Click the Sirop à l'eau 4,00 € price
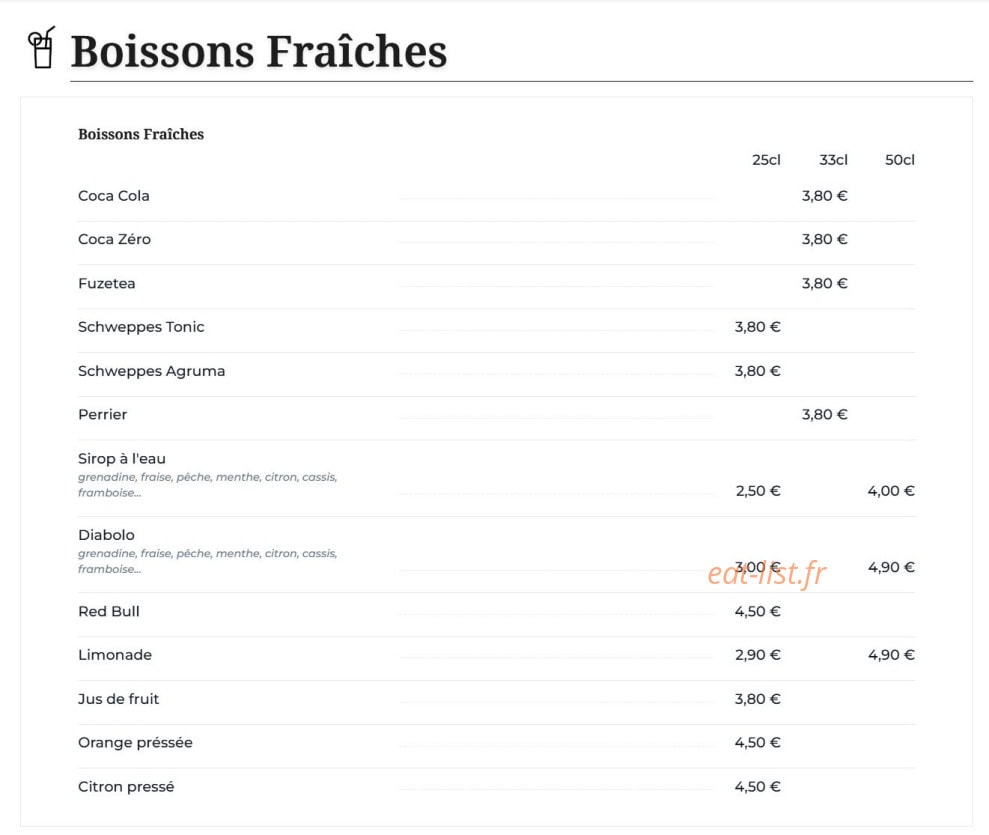Viewport: 989px width, 835px height. point(891,491)
